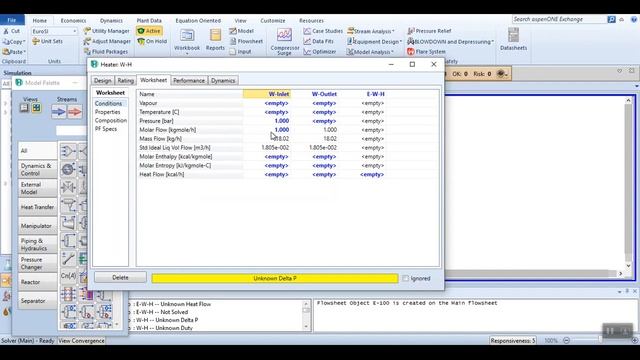Open status indicator dropdown beside Risk
Screen dimensions: 640x360
click(502, 74)
